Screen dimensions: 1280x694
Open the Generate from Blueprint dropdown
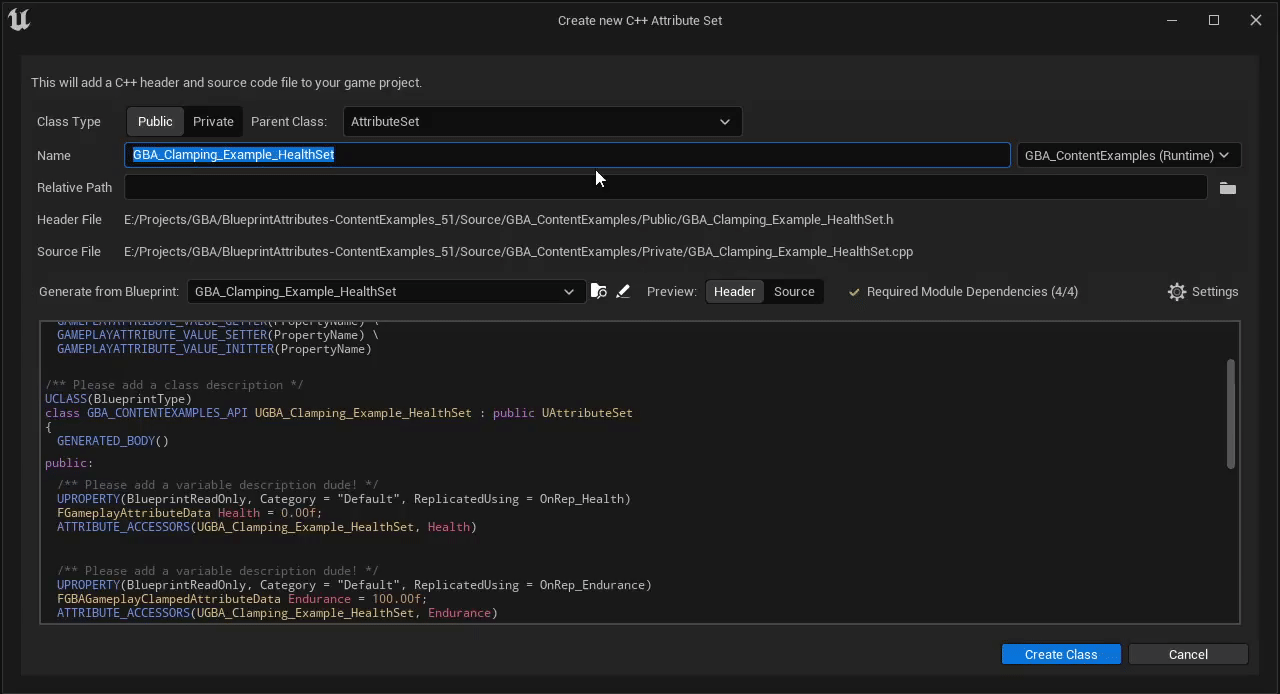point(385,291)
